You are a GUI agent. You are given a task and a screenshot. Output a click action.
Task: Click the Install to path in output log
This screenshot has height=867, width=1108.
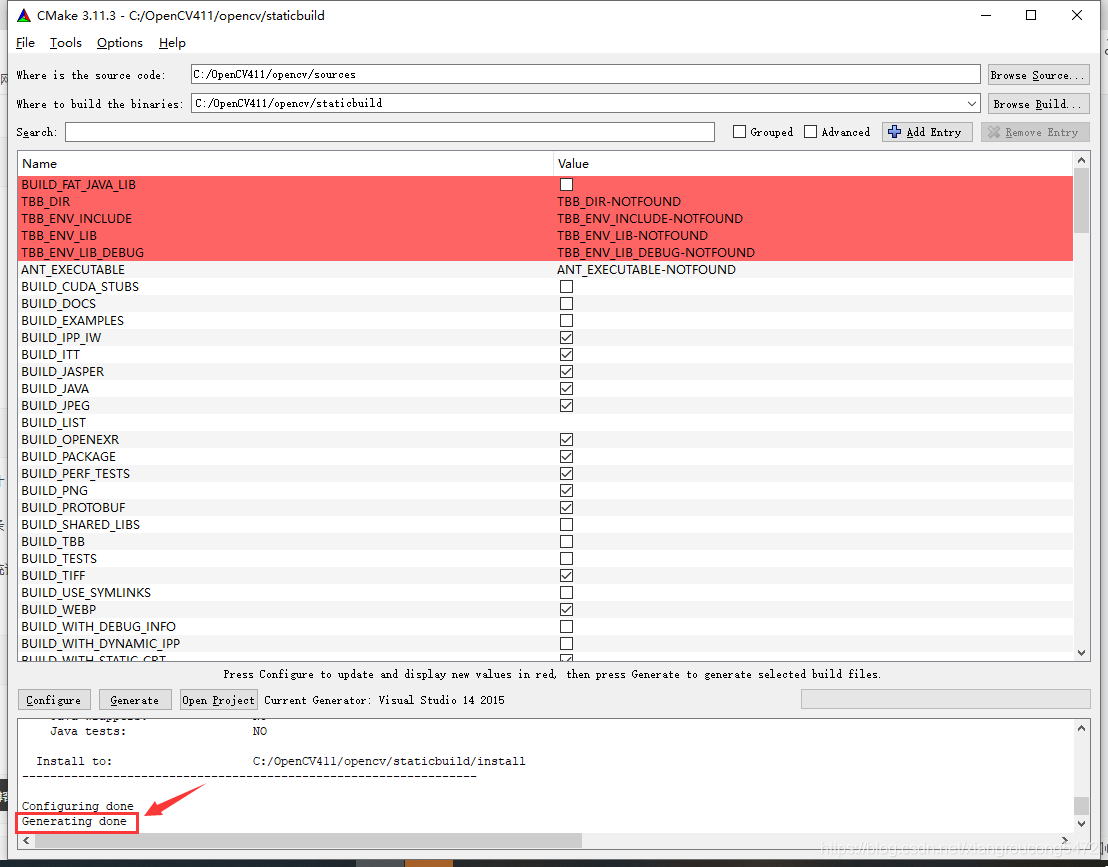tap(389, 761)
